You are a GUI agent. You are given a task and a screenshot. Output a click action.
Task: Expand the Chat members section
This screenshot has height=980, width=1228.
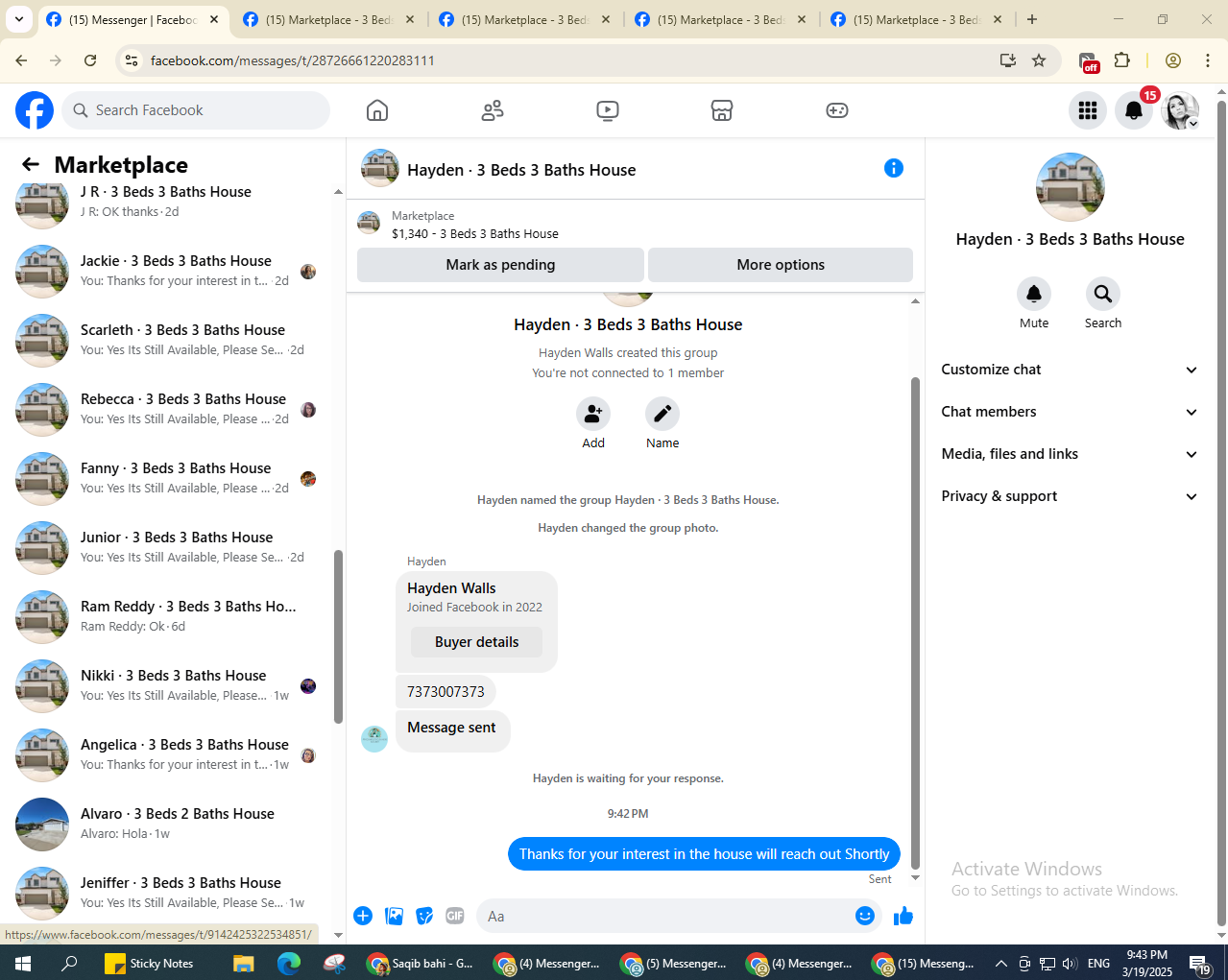click(x=1070, y=412)
